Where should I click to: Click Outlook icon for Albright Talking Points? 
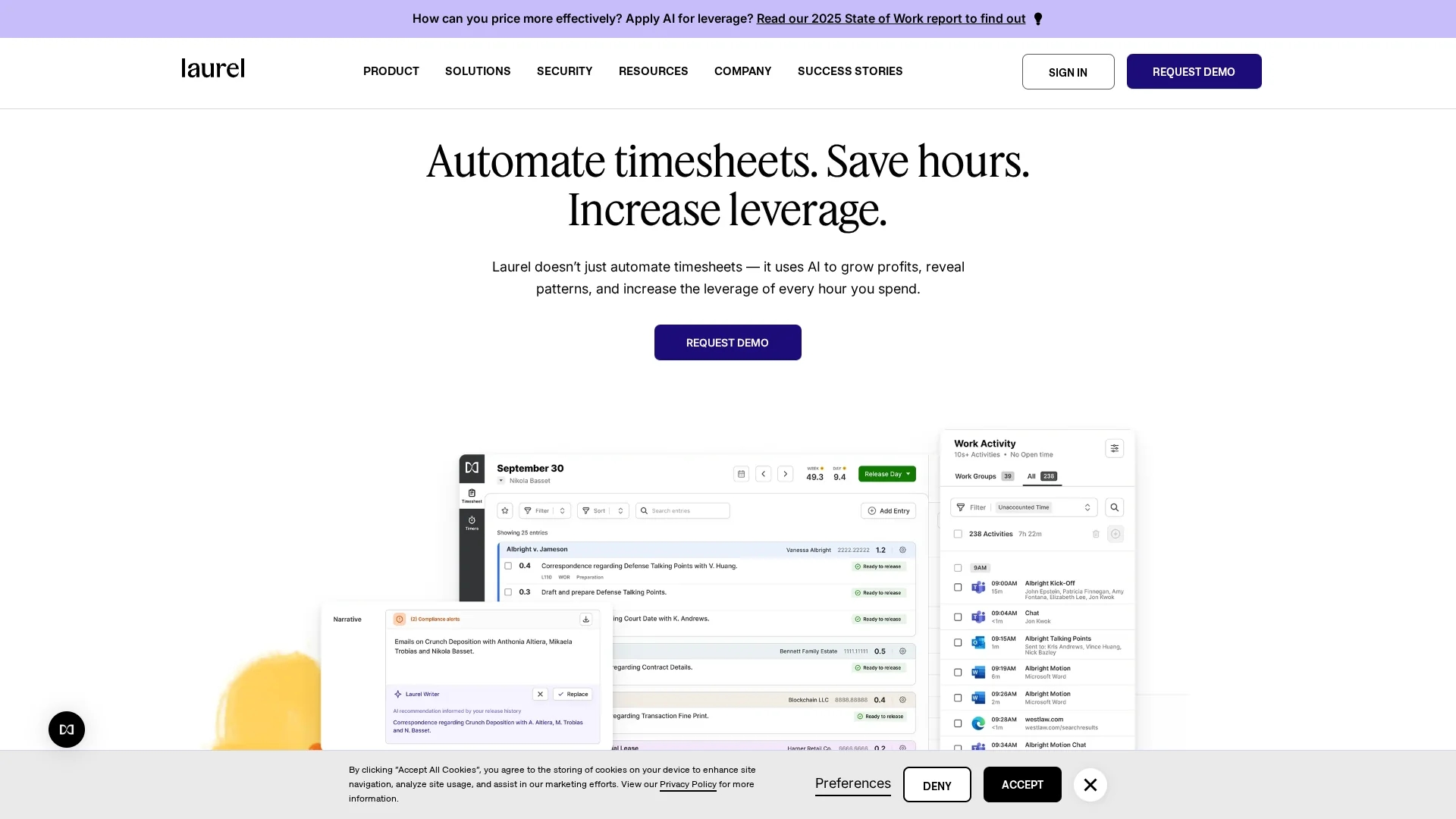pos(979,643)
